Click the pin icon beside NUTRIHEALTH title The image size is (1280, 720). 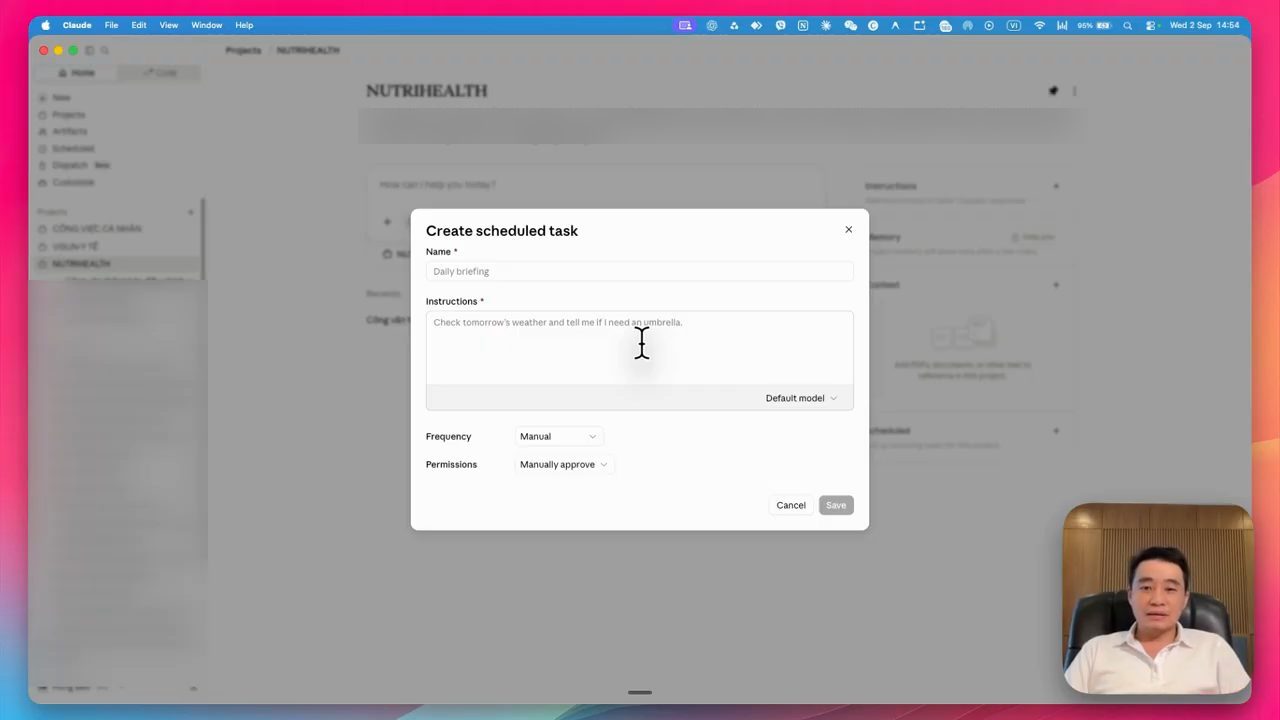click(1053, 91)
